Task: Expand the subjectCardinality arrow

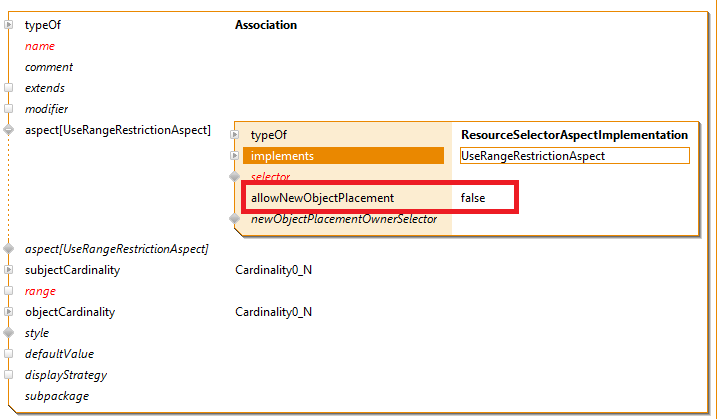Action: (x=9, y=270)
